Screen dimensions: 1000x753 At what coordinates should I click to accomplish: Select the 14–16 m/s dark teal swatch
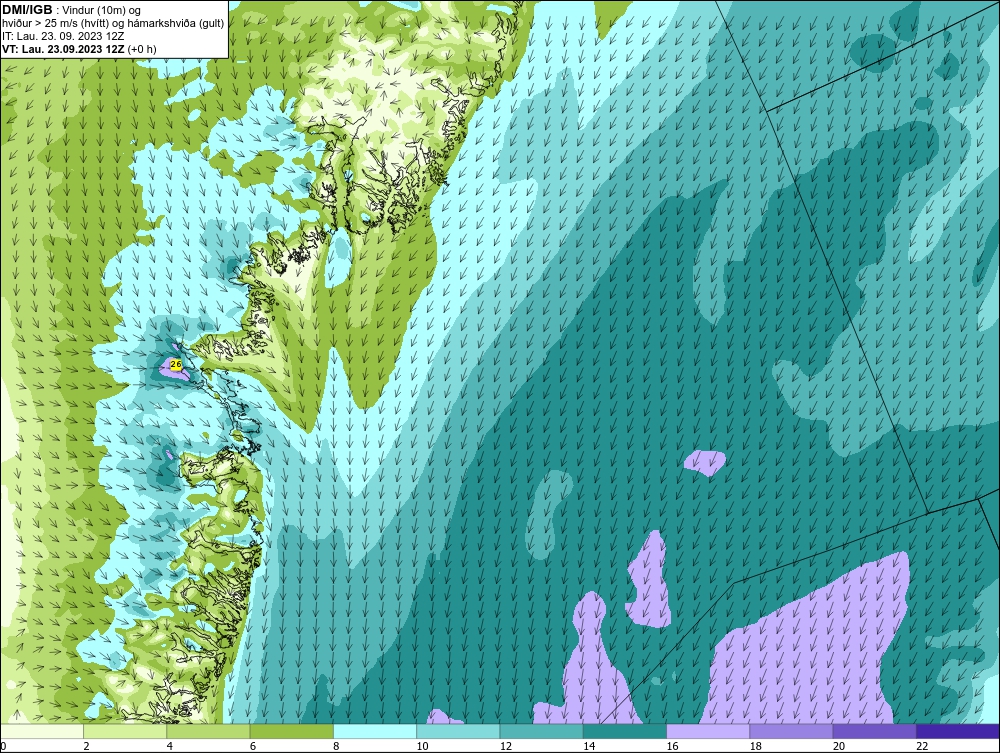point(625,731)
